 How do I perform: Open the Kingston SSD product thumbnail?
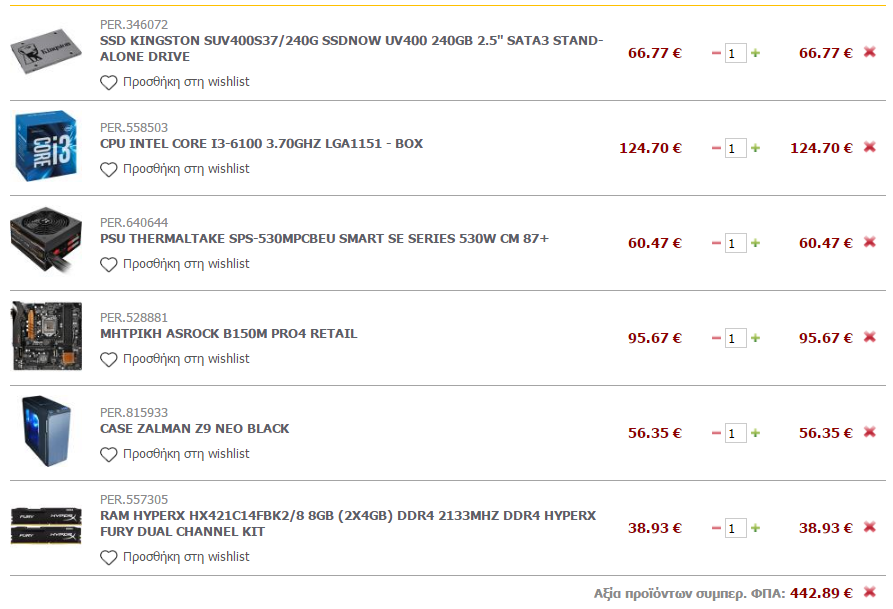tap(46, 51)
